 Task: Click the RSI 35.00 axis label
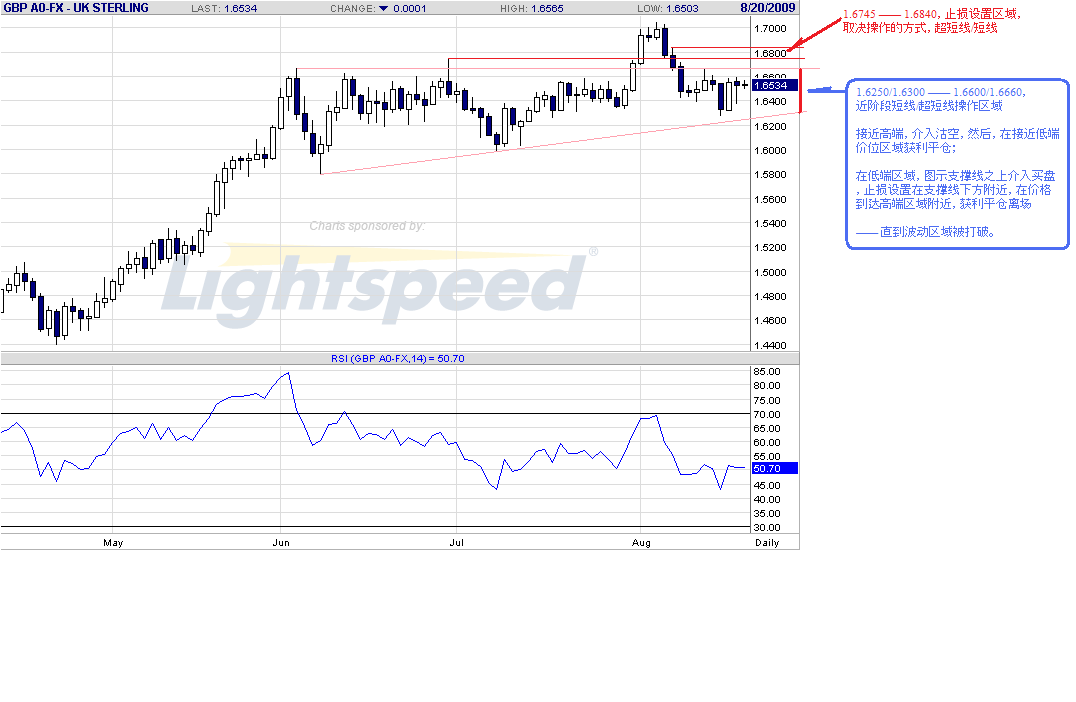point(767,513)
